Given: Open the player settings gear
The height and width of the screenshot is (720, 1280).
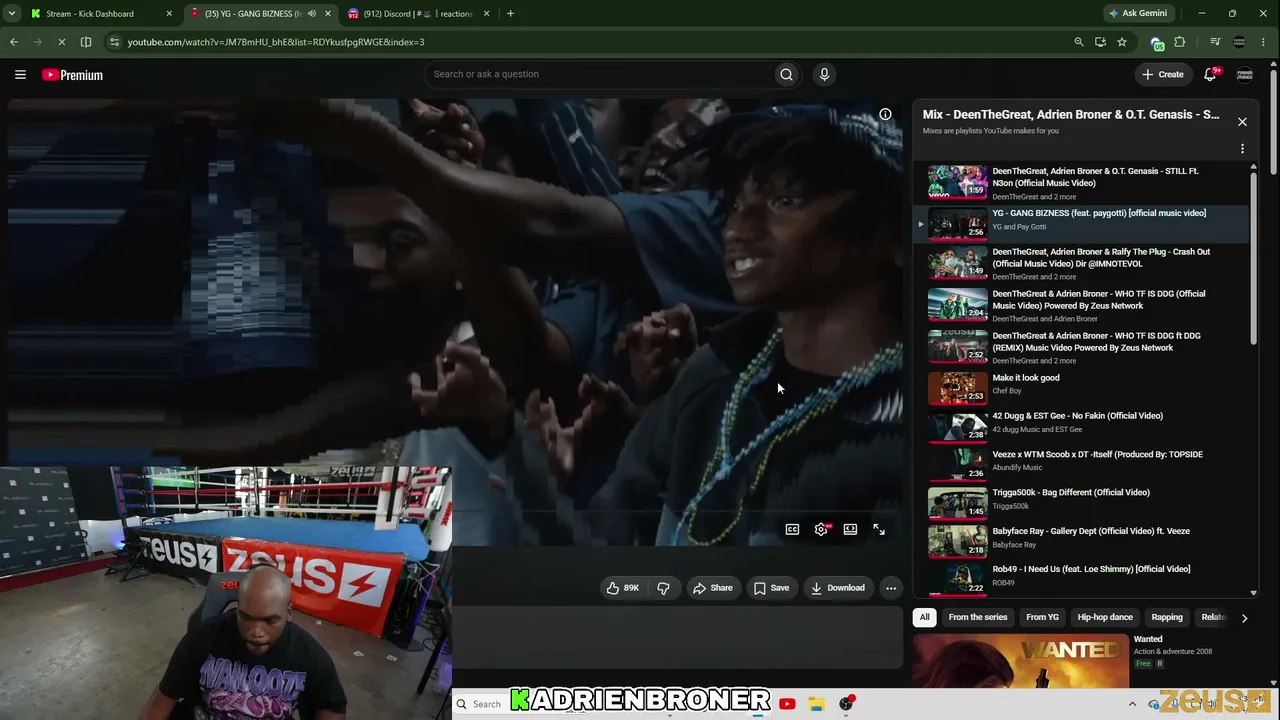Looking at the screenshot, I should click(x=821, y=530).
